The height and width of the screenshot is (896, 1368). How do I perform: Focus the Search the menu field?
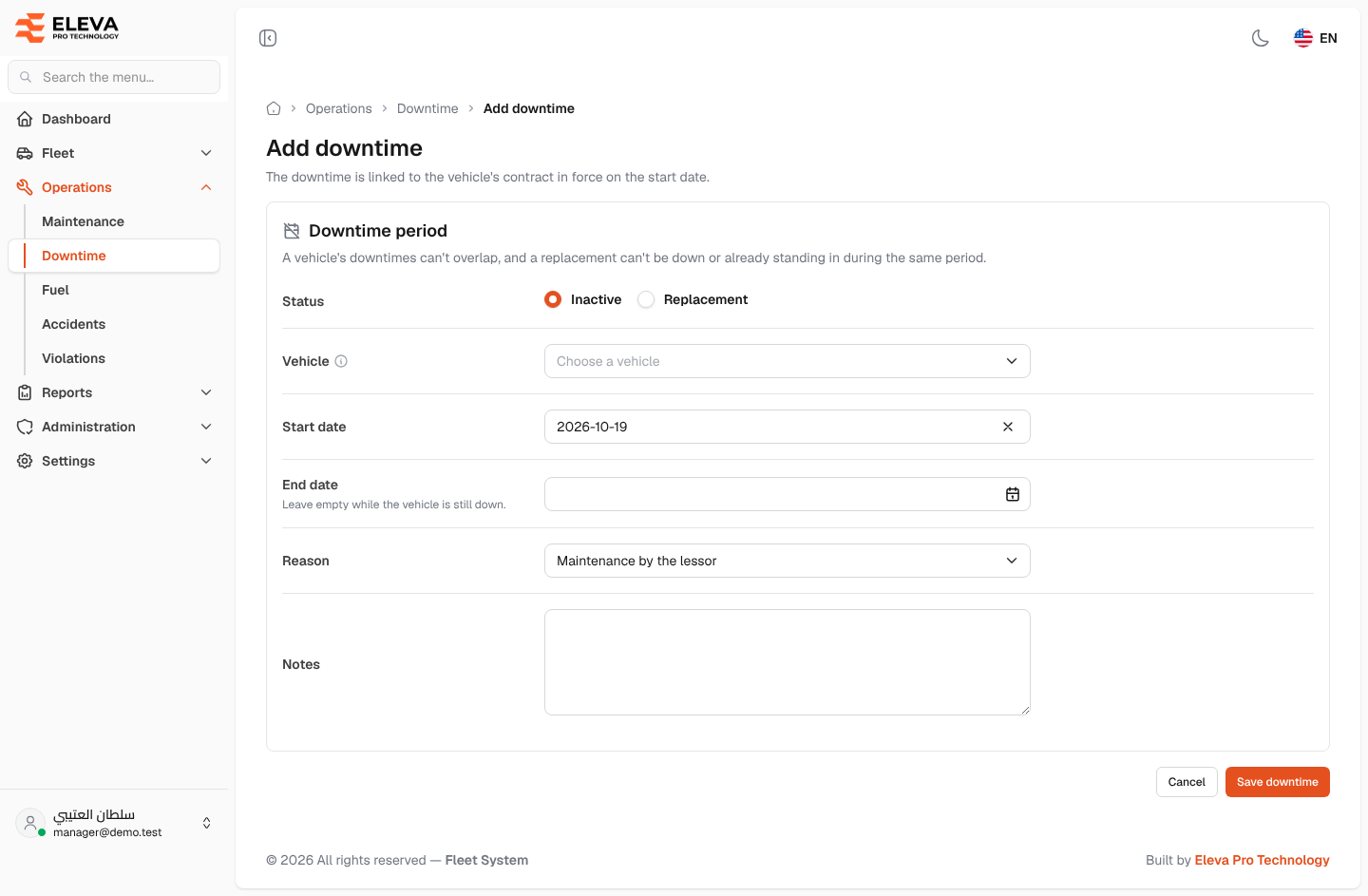(x=114, y=77)
